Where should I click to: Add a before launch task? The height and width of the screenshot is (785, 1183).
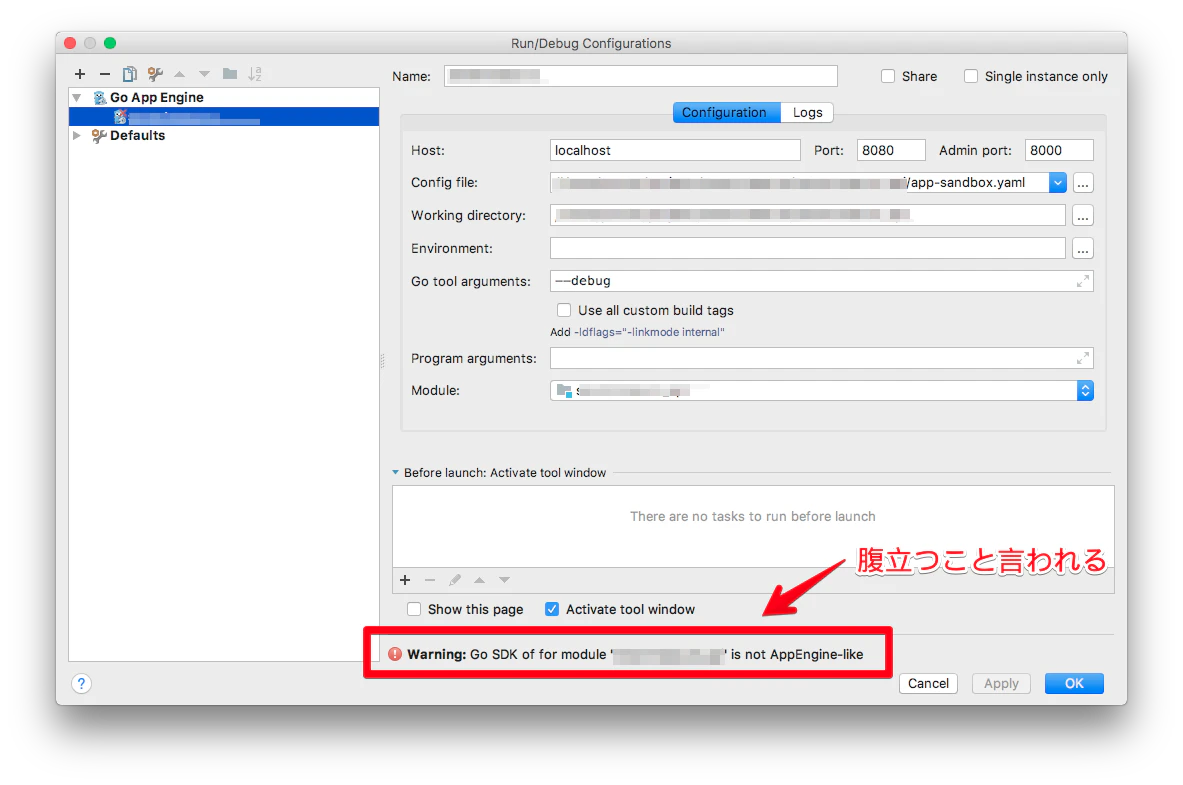tap(405, 580)
